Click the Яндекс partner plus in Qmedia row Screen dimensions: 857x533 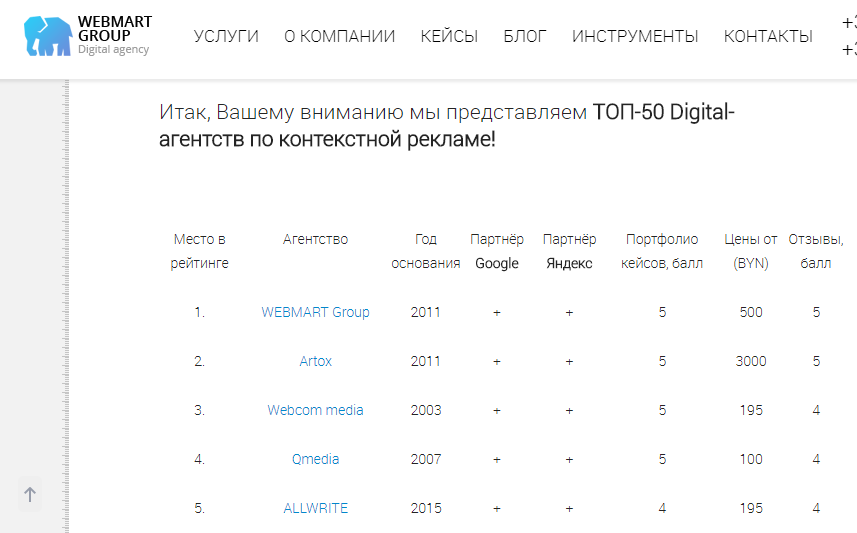(570, 459)
